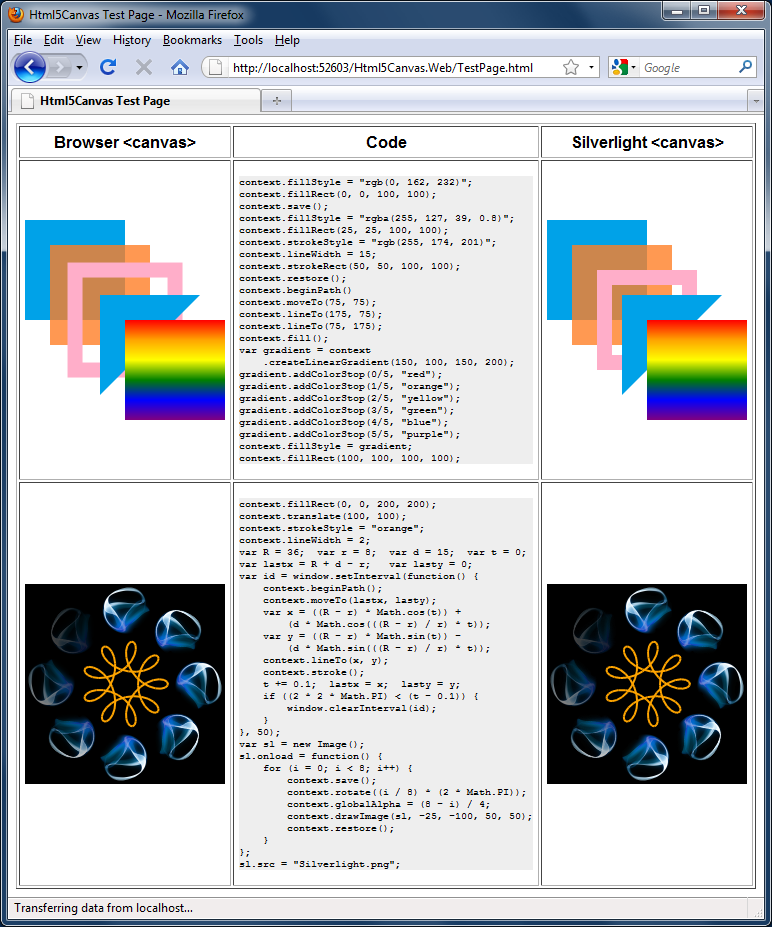Click the URL address field
Screen dimensions: 772x927
pyautogui.click(x=382, y=67)
